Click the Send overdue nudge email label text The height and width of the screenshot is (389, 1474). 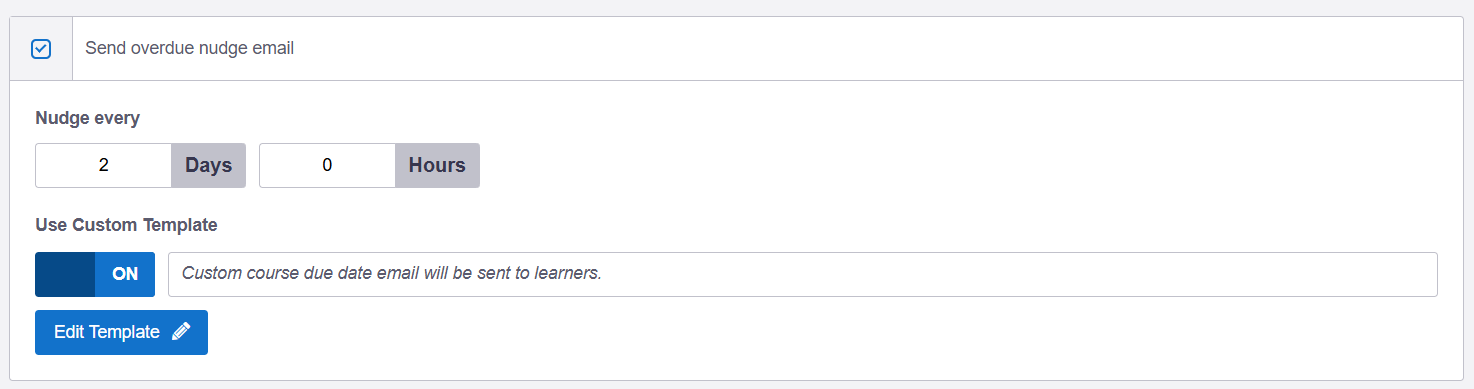(190, 48)
